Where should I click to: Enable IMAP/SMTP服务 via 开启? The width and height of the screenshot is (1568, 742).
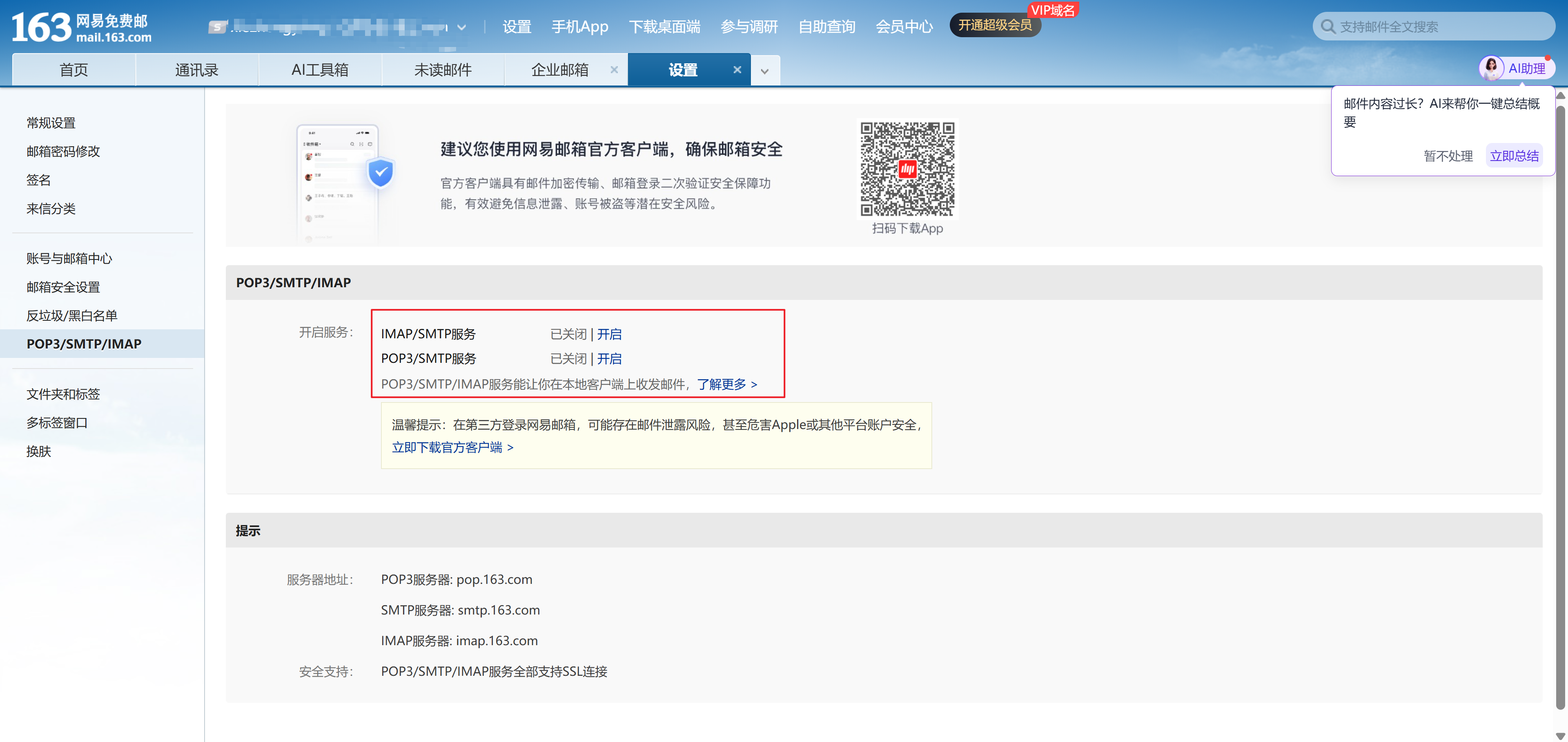[609, 335]
